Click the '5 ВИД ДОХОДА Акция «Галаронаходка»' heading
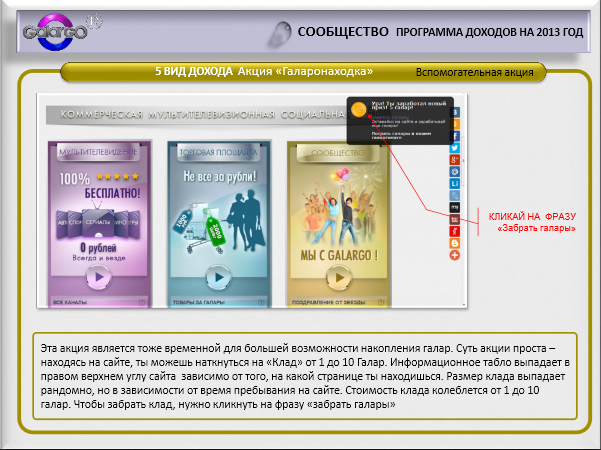 tap(264, 71)
